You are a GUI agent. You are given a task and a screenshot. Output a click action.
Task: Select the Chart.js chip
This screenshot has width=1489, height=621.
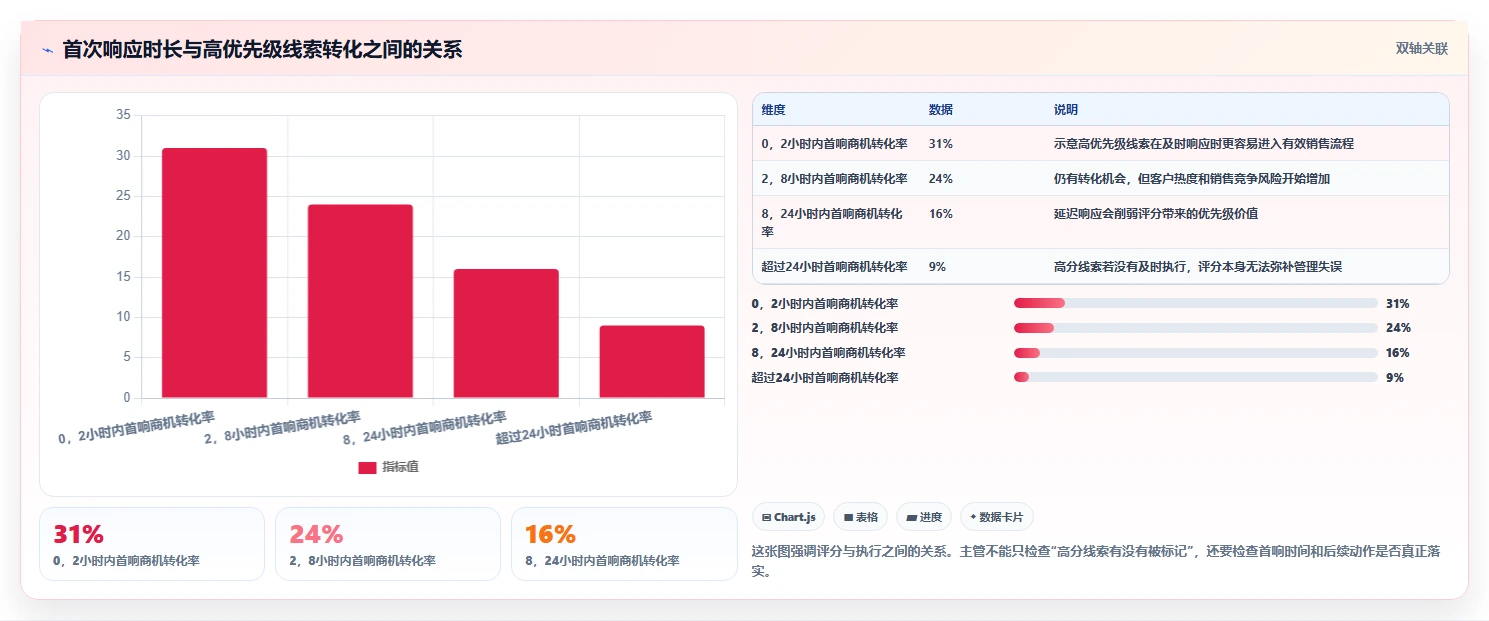tap(788, 517)
